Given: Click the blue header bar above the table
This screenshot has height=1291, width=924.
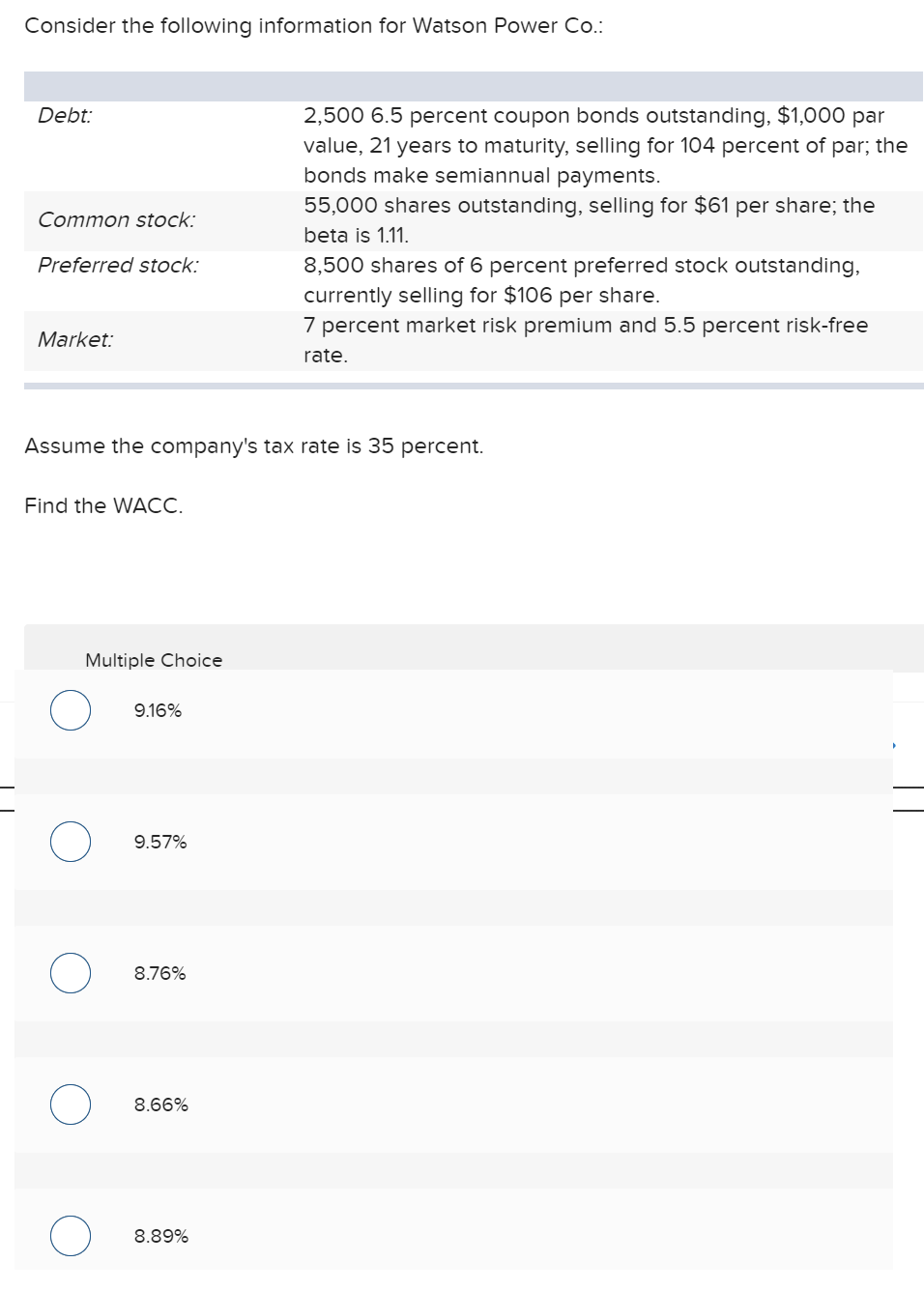Looking at the screenshot, I should click(474, 86).
